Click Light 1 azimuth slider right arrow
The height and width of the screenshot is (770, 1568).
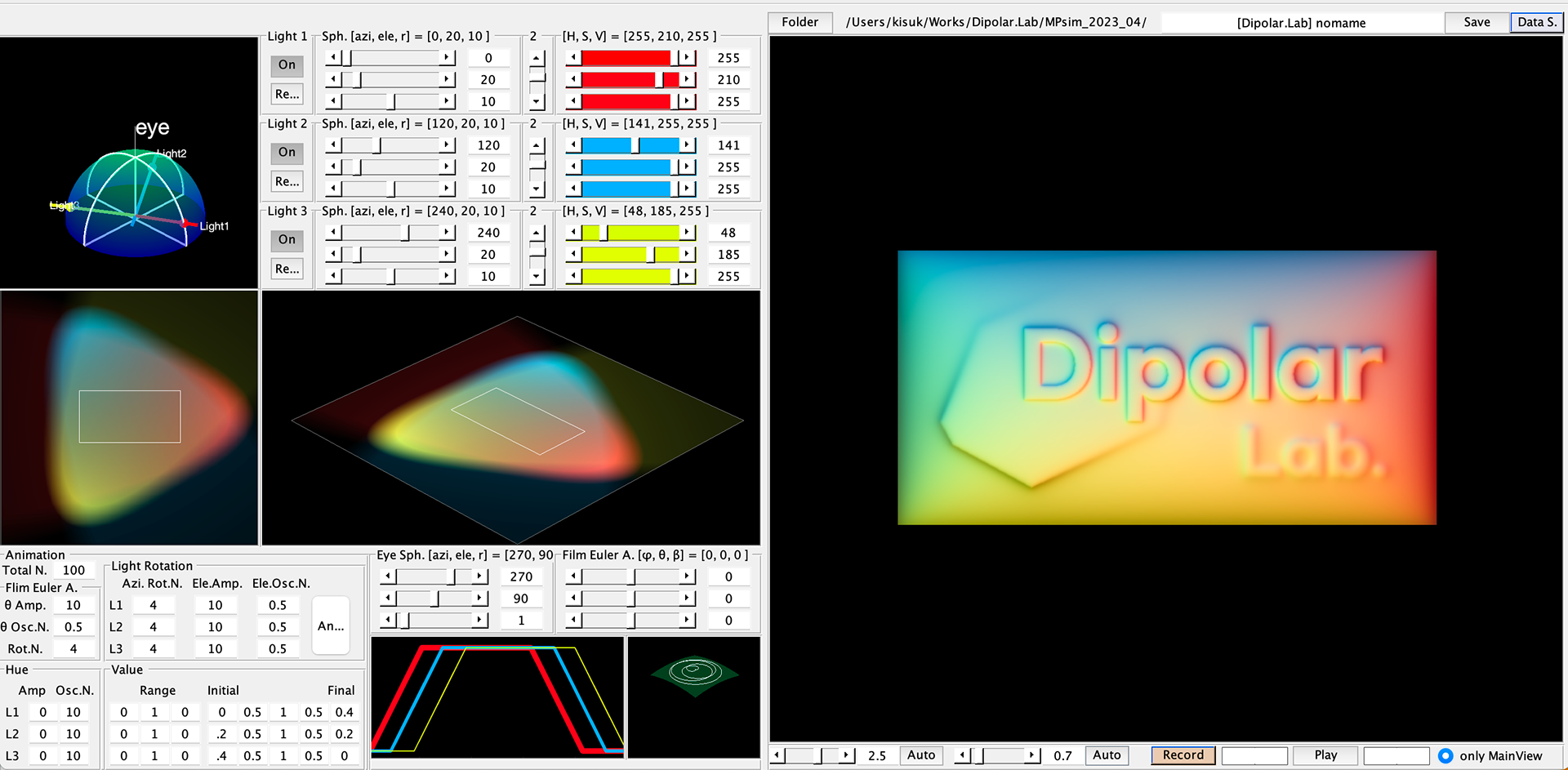click(447, 58)
